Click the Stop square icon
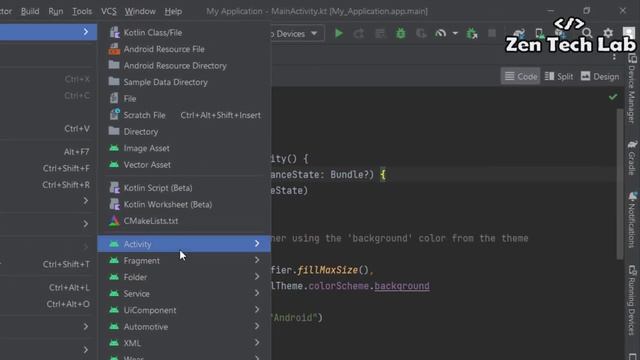The width and height of the screenshot is (640, 360). pos(492,33)
